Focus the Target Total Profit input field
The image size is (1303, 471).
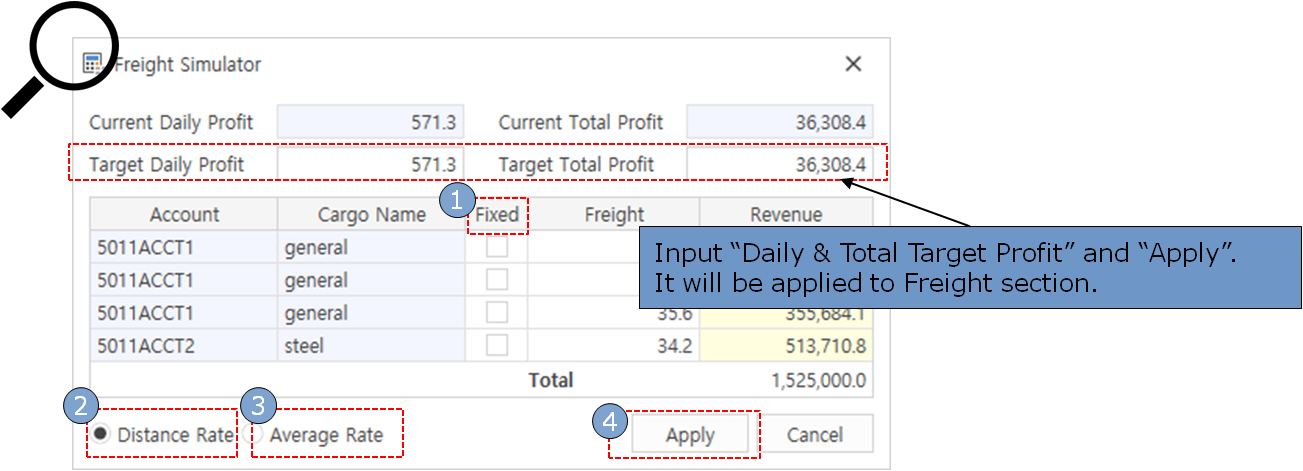[x=780, y=164]
